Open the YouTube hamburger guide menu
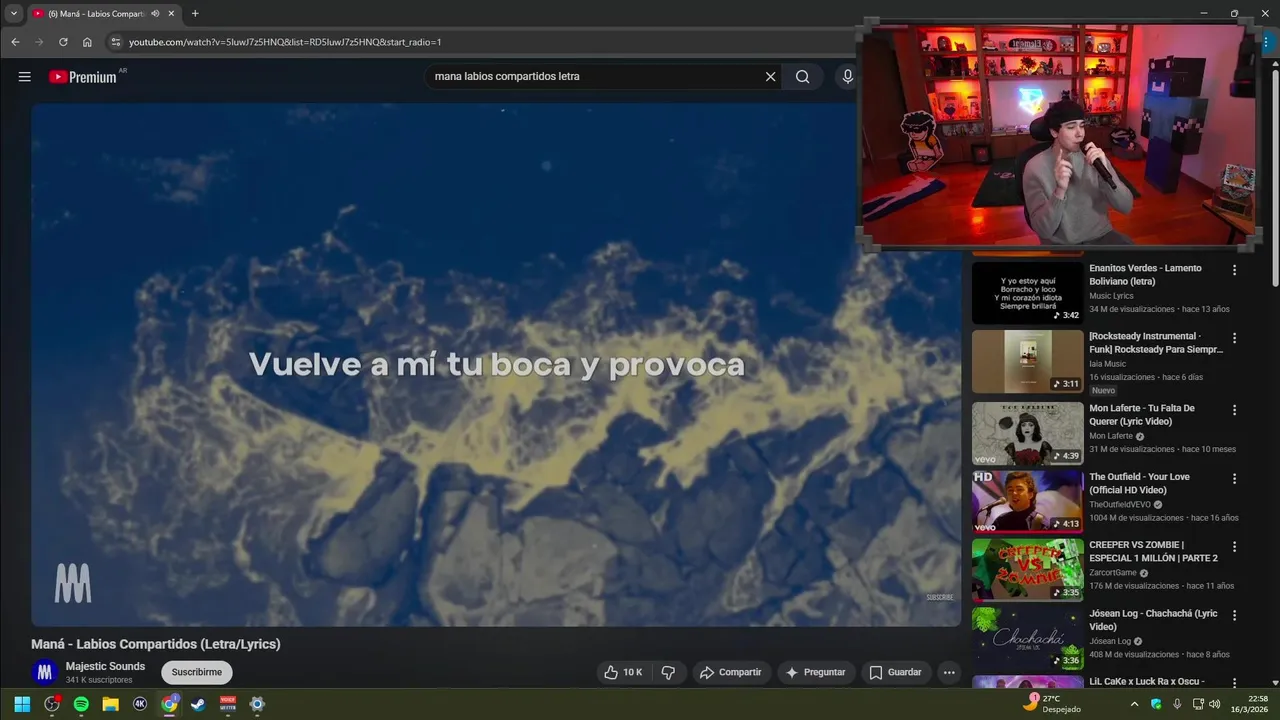Viewport: 1280px width, 720px height. click(x=24, y=76)
